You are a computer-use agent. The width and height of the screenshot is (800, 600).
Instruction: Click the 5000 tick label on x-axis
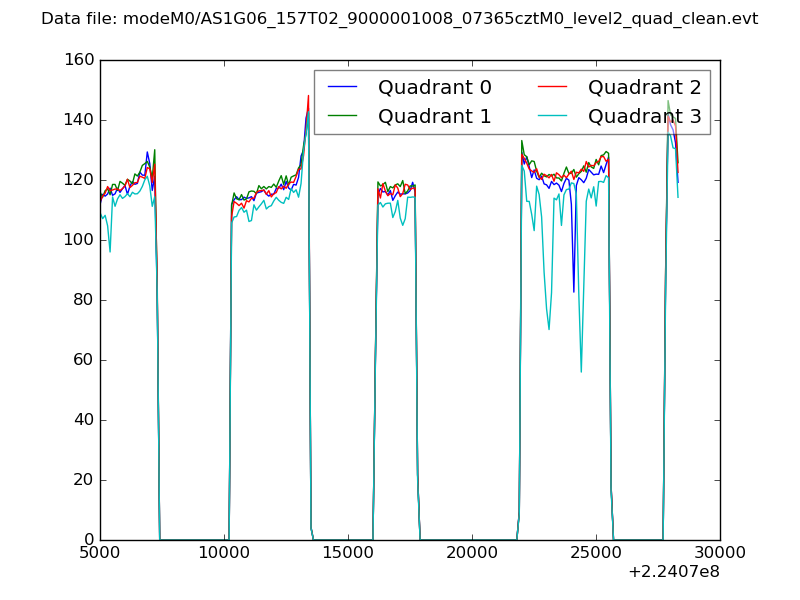[100, 553]
